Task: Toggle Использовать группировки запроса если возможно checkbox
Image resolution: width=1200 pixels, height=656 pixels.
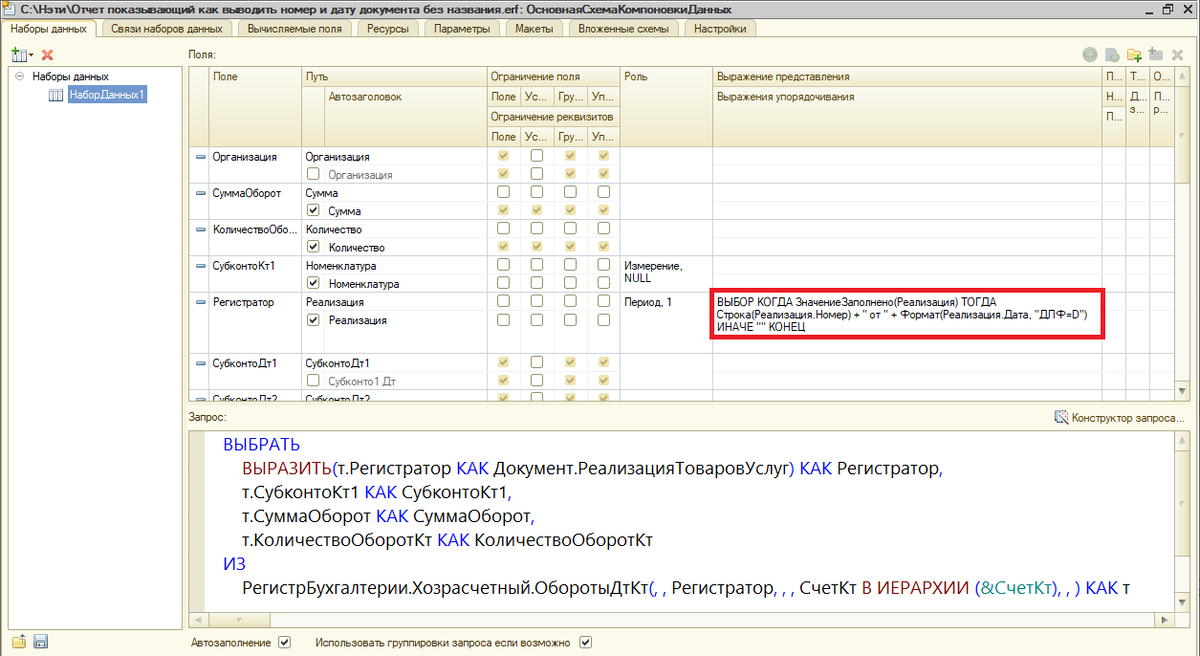Action: (x=587, y=642)
